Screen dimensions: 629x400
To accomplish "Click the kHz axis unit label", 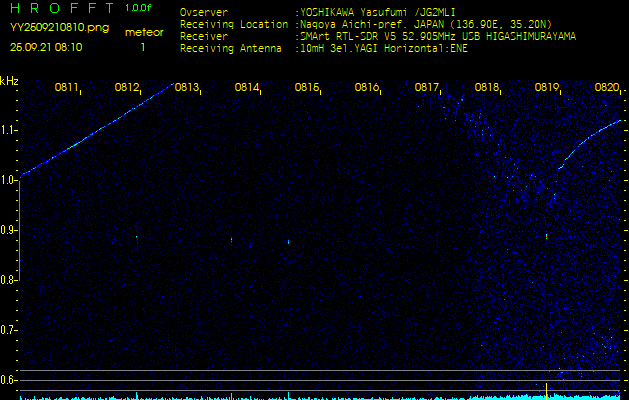I will (x=9, y=80).
